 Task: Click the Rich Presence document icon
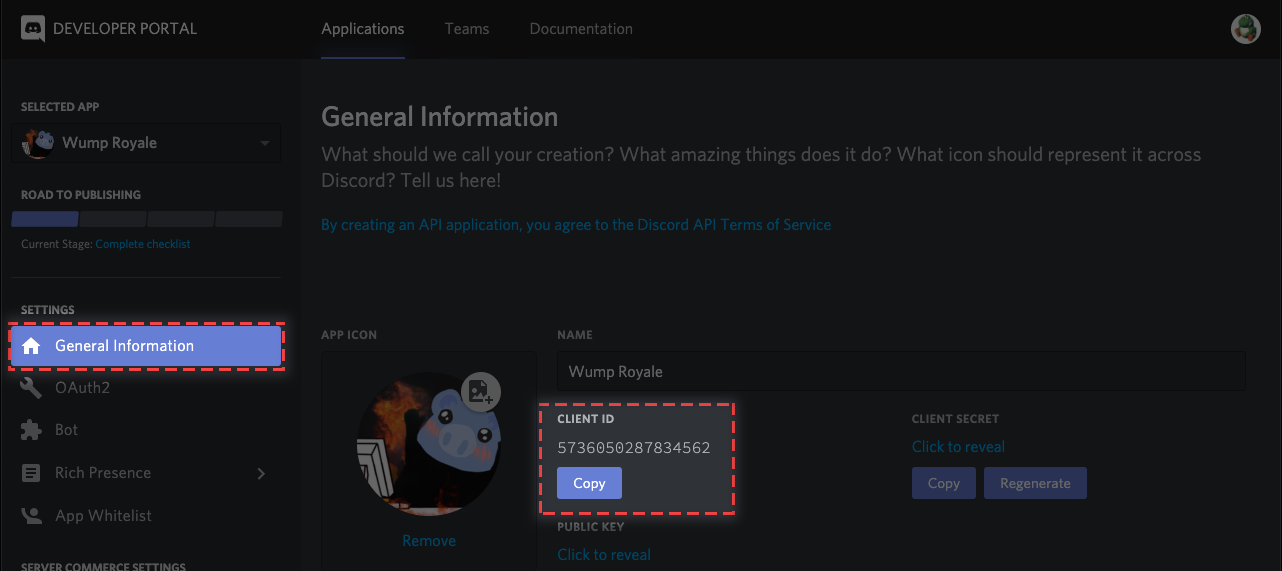click(x=31, y=473)
